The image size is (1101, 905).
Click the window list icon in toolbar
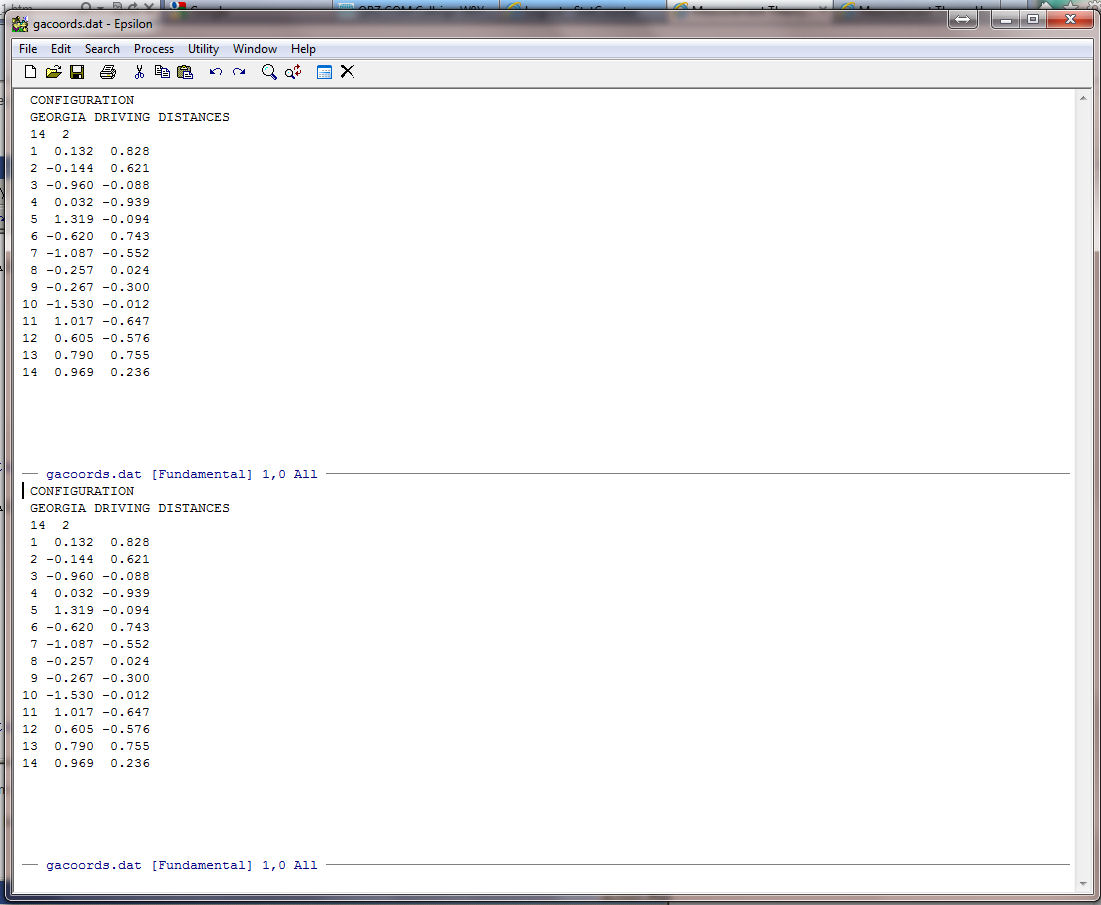[x=324, y=72]
